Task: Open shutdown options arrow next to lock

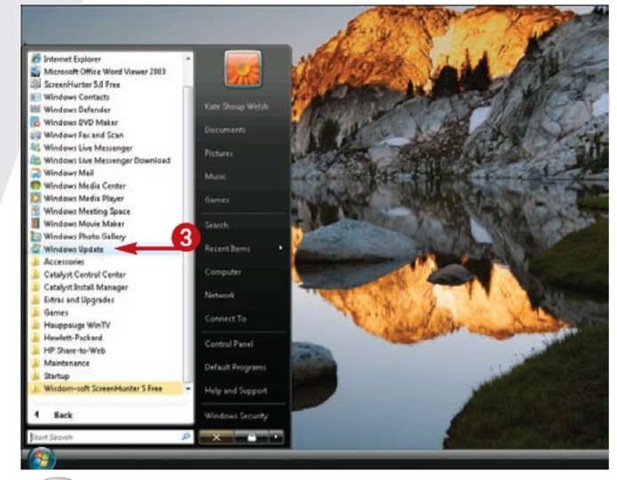Action: pos(276,437)
